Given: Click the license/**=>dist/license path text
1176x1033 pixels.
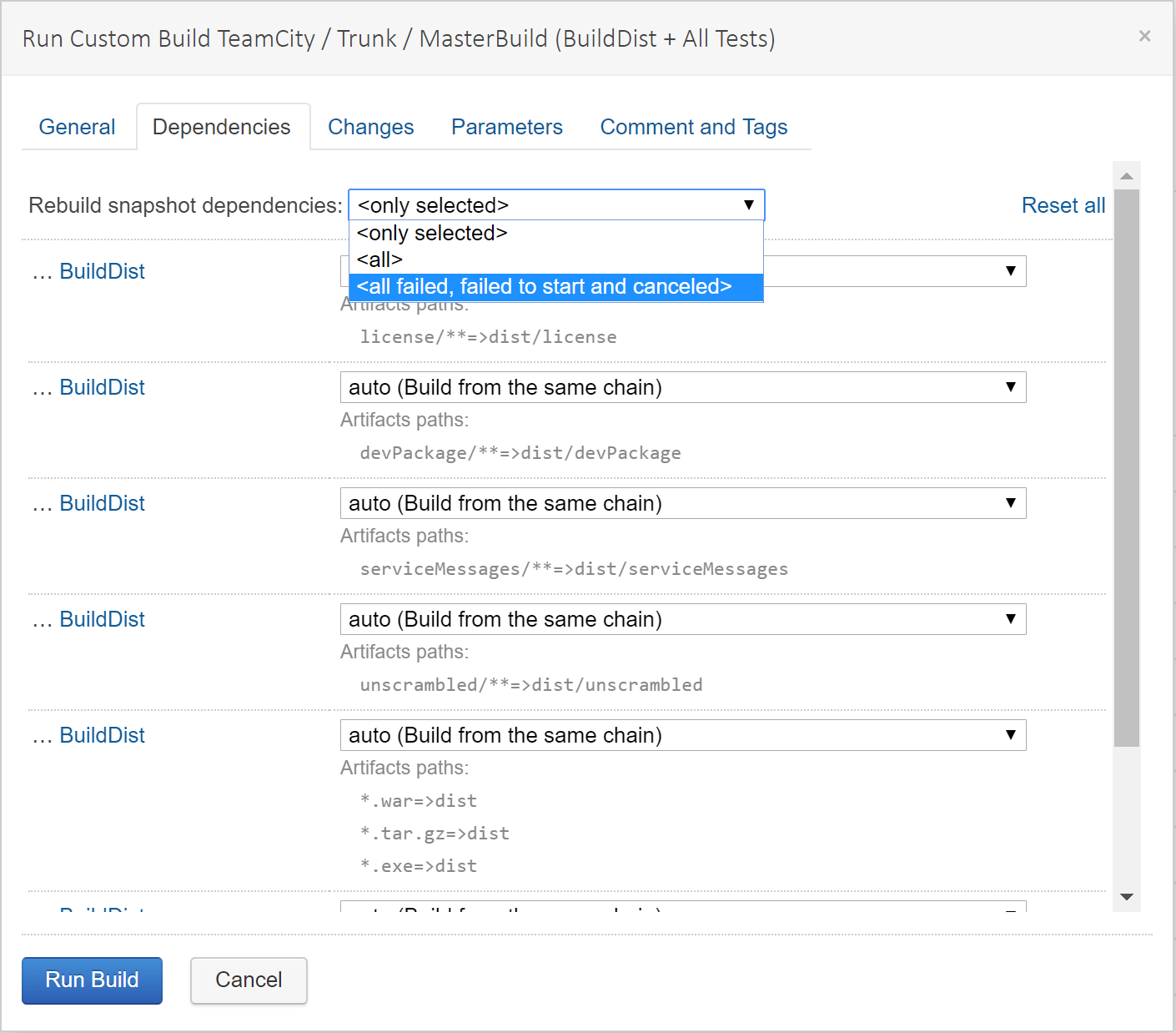Looking at the screenshot, I should pyautogui.click(x=488, y=337).
